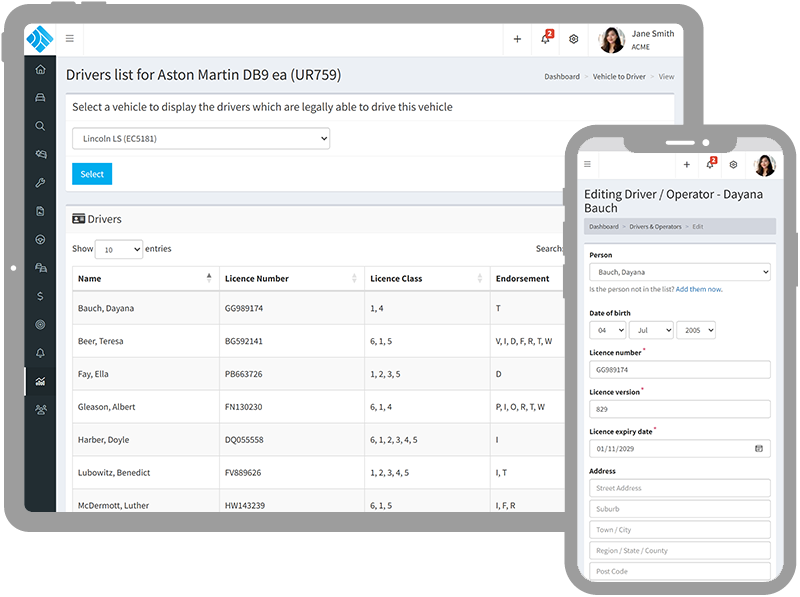800x597 pixels.
Task: Click the Licence expiry date field
Action: coord(680,449)
